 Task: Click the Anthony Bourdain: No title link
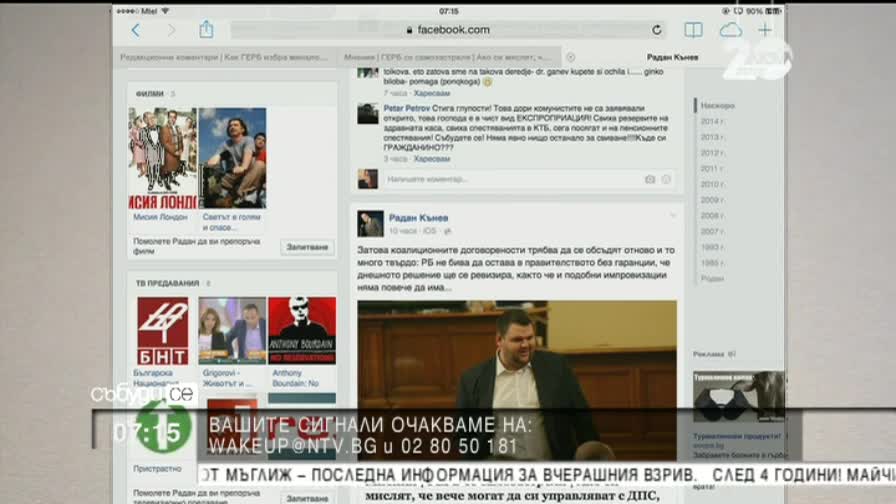click(x=295, y=378)
